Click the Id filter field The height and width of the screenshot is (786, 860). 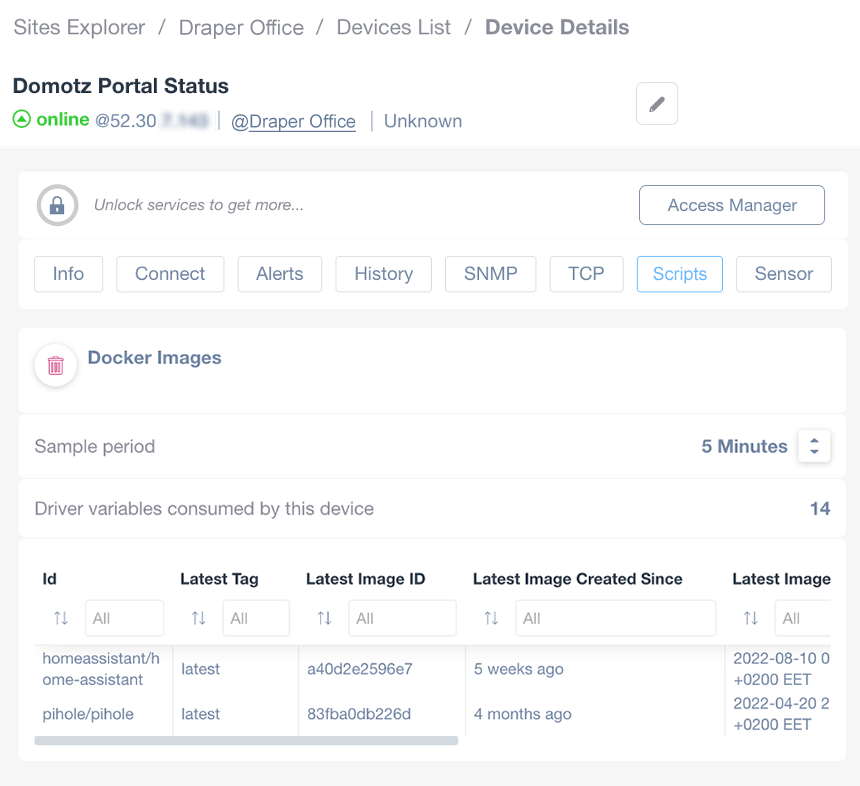(125, 618)
